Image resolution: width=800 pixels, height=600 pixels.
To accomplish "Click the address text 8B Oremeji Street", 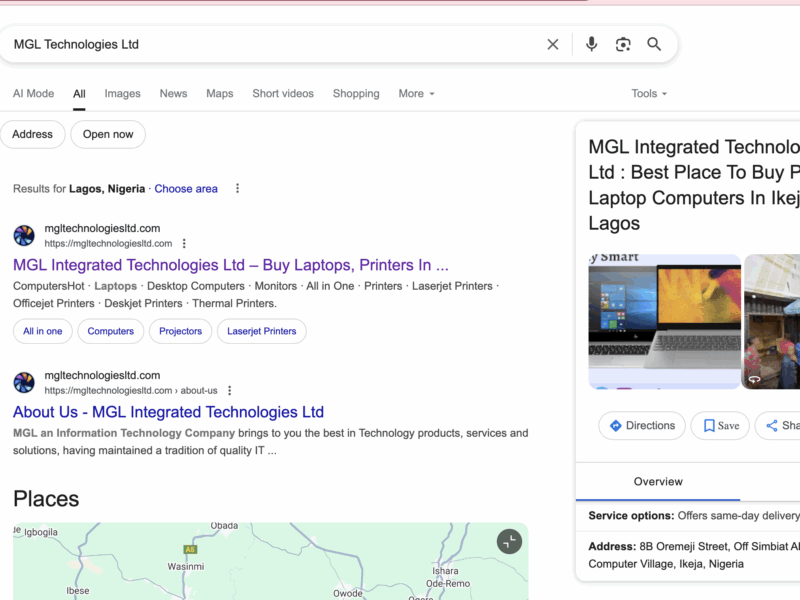I will pos(694,555).
